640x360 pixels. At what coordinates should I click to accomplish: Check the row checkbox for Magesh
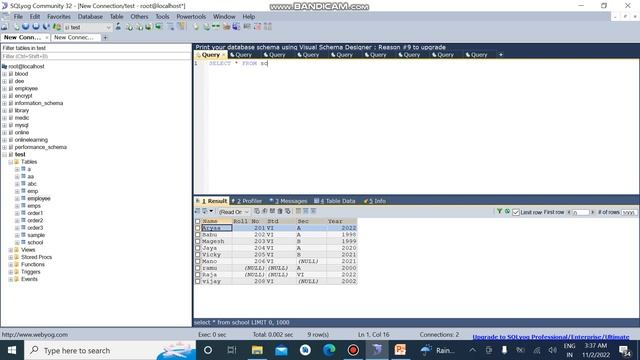pyautogui.click(x=198, y=241)
